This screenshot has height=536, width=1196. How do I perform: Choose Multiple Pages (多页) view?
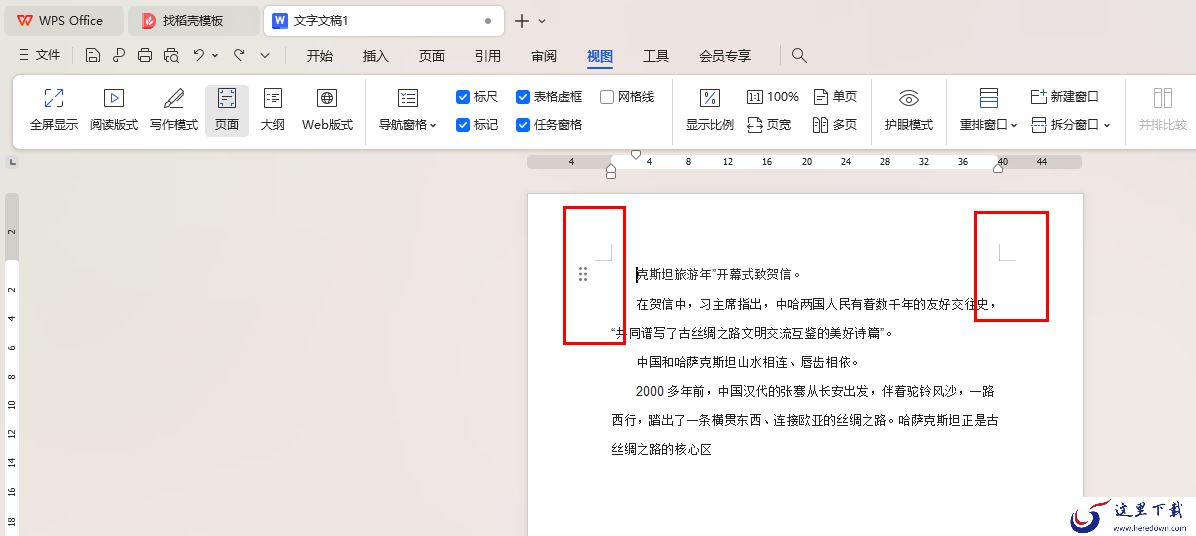point(835,125)
